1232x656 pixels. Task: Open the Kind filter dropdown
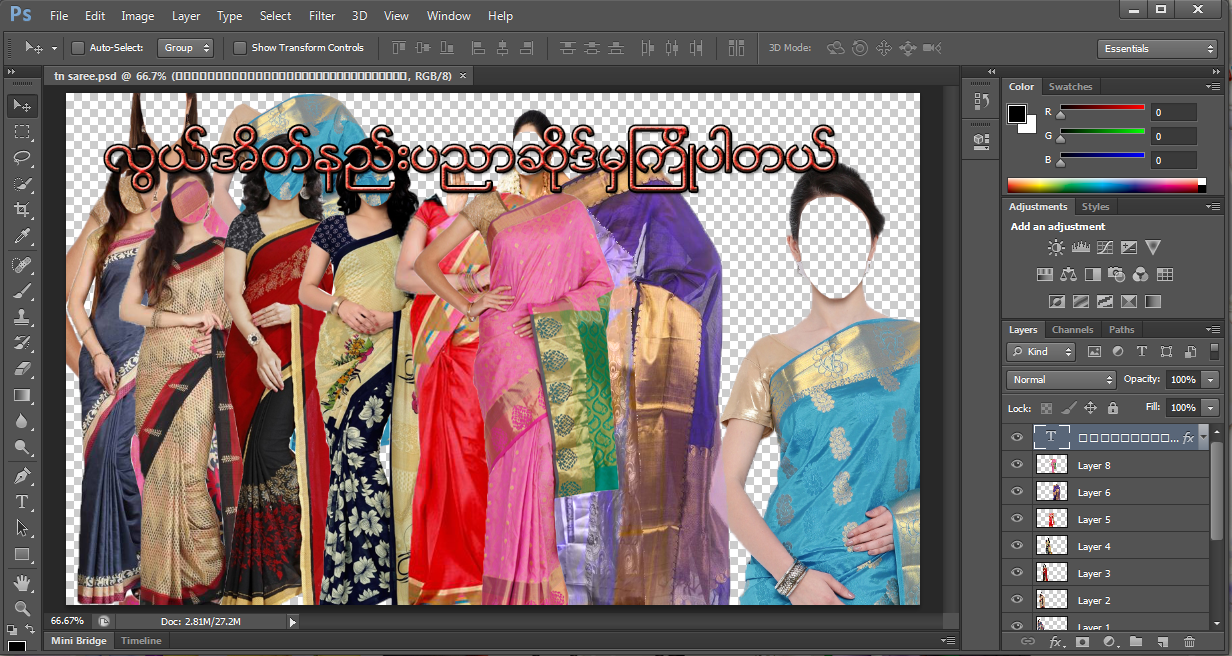[1040, 351]
